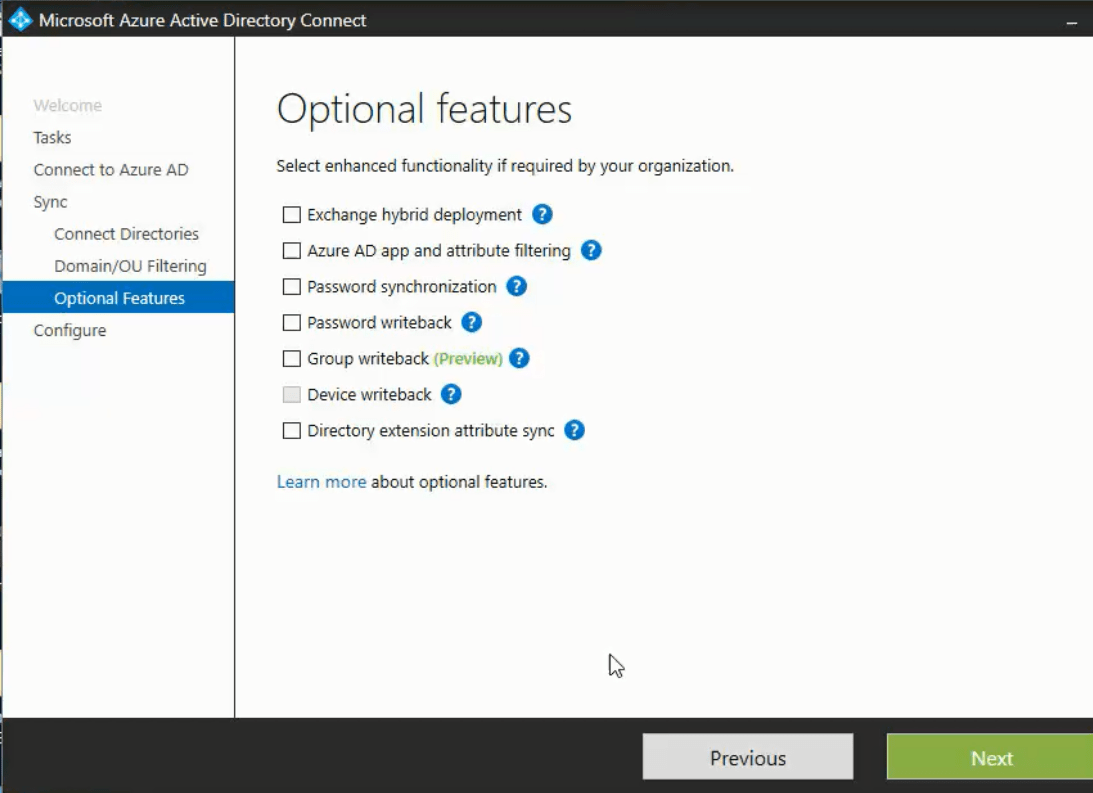Tick the Password writeback checkbox
Viewport: 1093px width, 793px height.
(291, 323)
